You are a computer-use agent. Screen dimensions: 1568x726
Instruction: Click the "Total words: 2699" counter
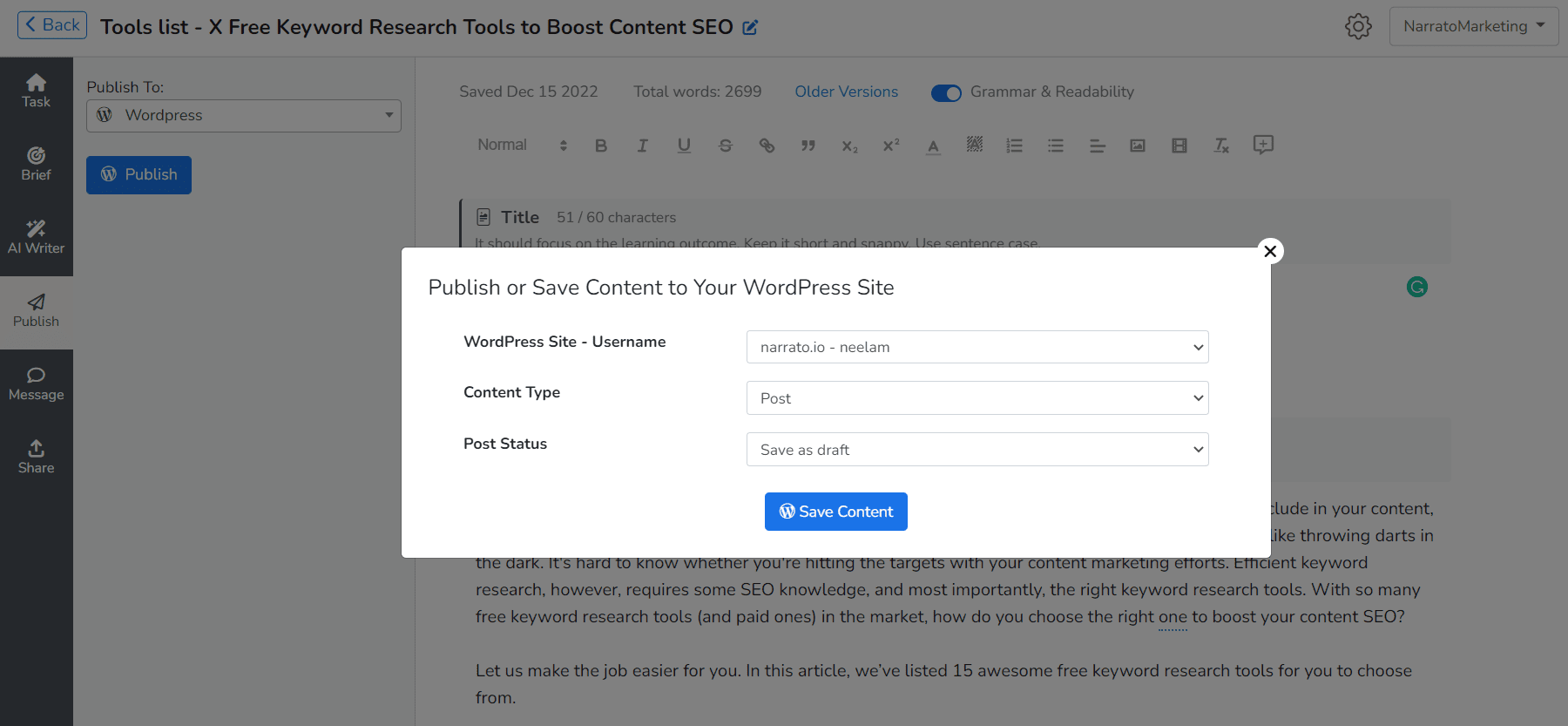[698, 92]
